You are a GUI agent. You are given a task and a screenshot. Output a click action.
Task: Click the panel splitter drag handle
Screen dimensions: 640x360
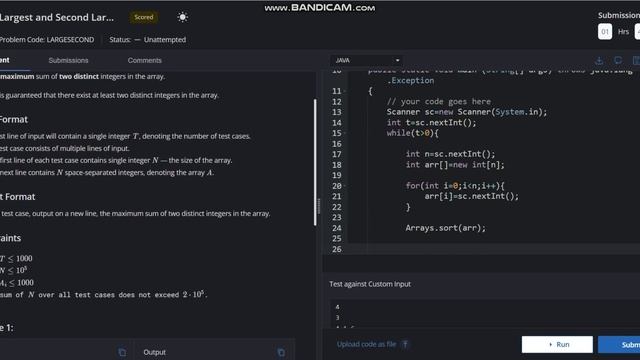point(319,206)
